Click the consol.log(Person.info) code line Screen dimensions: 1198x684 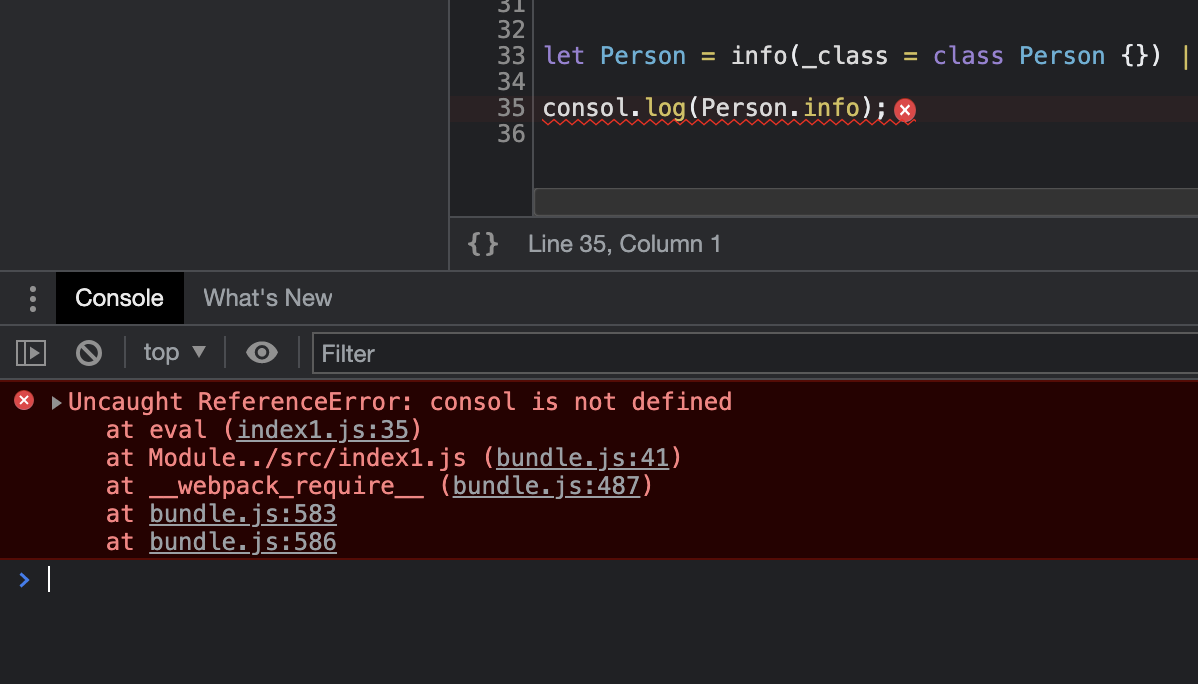pos(714,109)
